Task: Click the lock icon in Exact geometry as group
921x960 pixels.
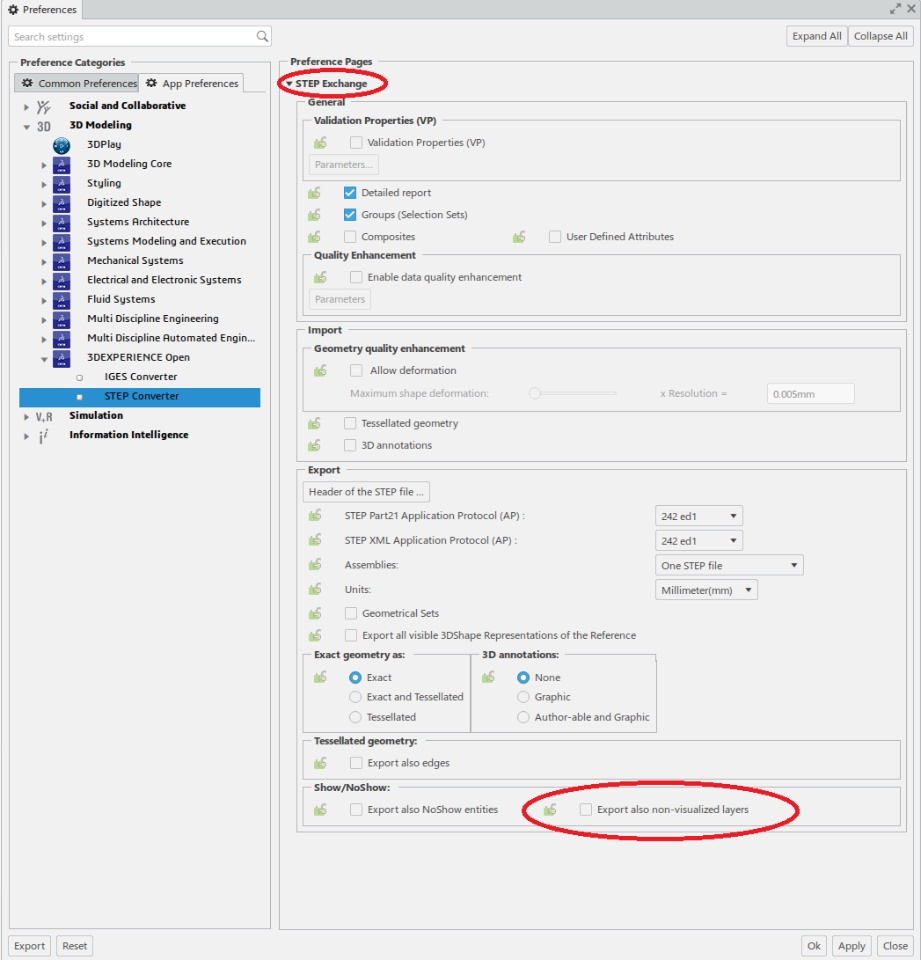Action: 320,677
